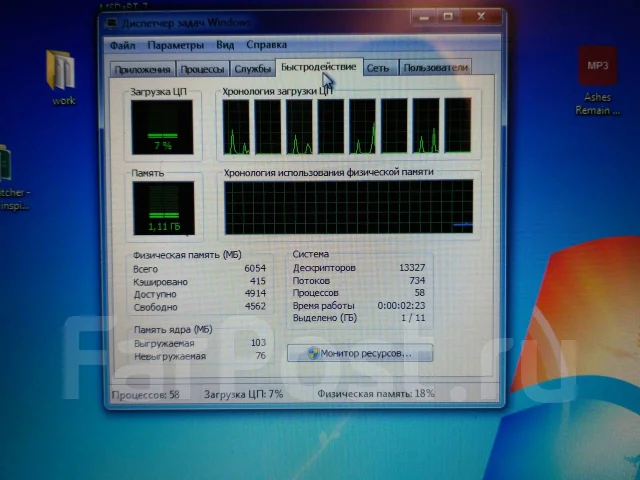Switch to the Пользователи tab

[435, 68]
